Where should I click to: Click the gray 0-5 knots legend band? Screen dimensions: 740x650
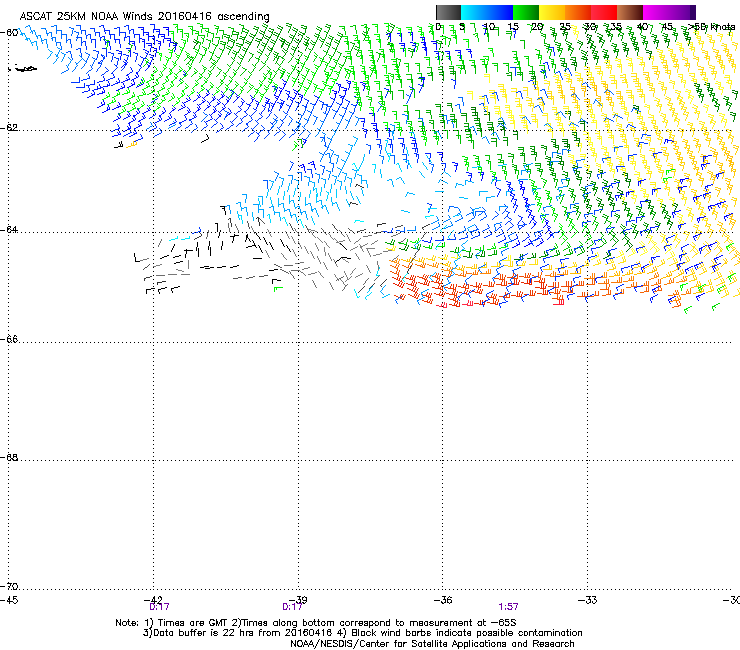448,12
